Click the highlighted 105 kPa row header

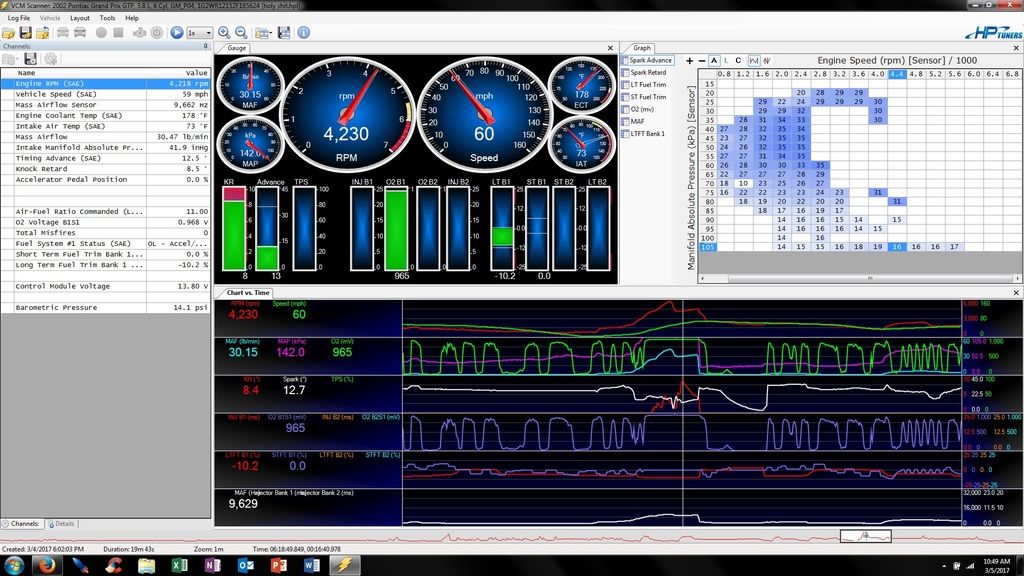point(708,247)
